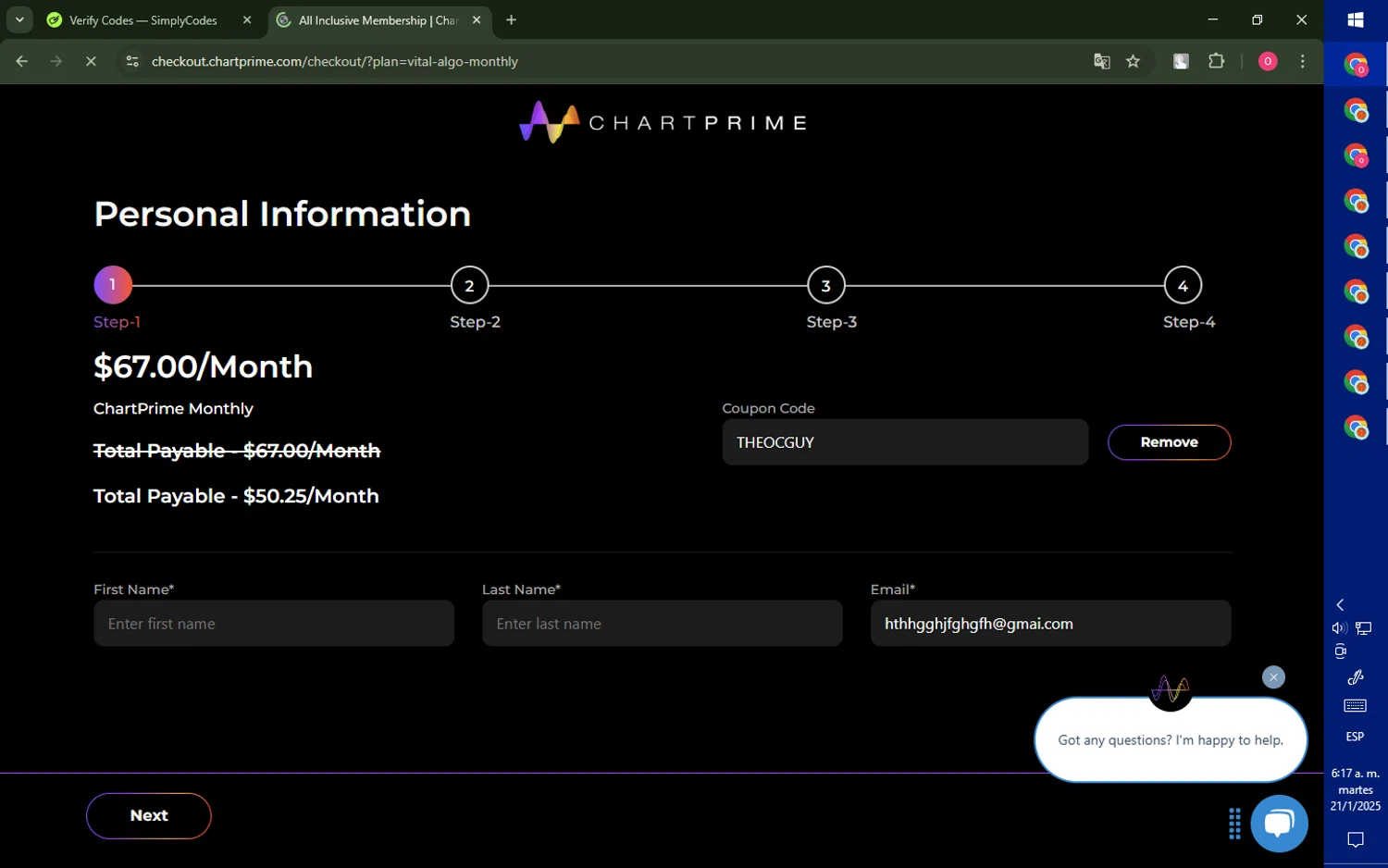
Task: Click the ChartPrime logo
Action: 663,122
